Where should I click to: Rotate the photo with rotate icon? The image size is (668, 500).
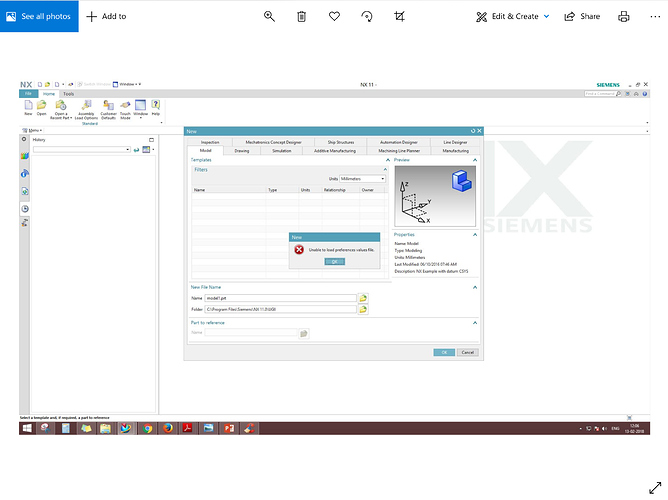[367, 16]
